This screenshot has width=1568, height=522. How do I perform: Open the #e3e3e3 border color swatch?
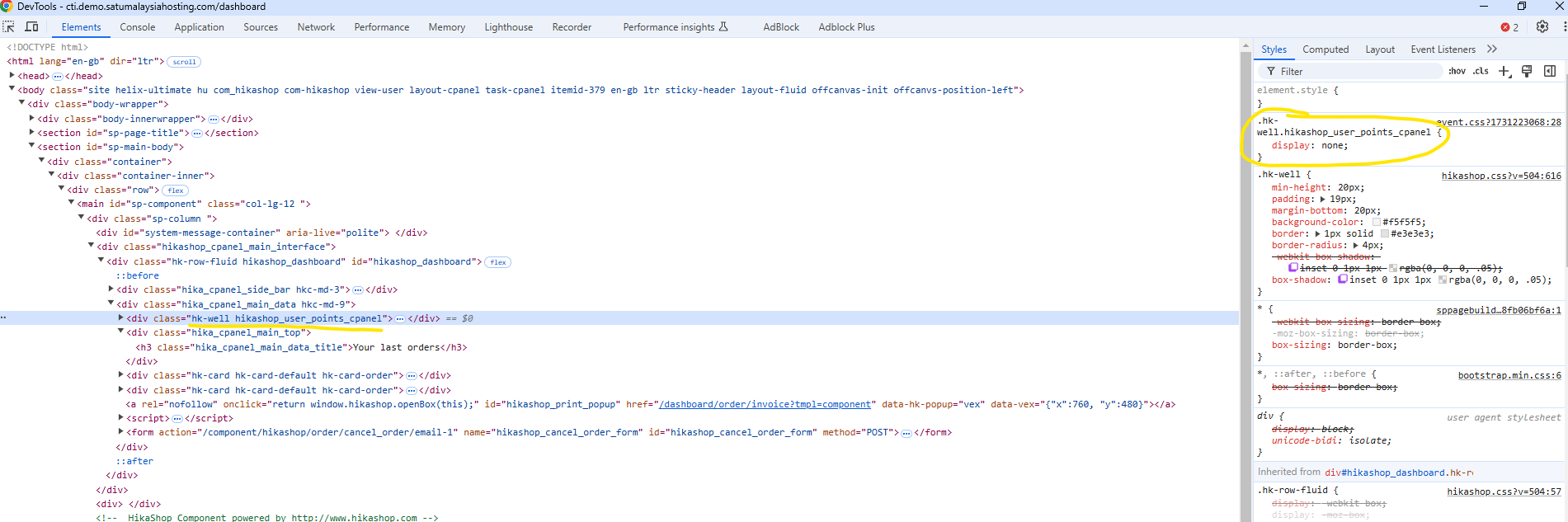coord(1385,233)
